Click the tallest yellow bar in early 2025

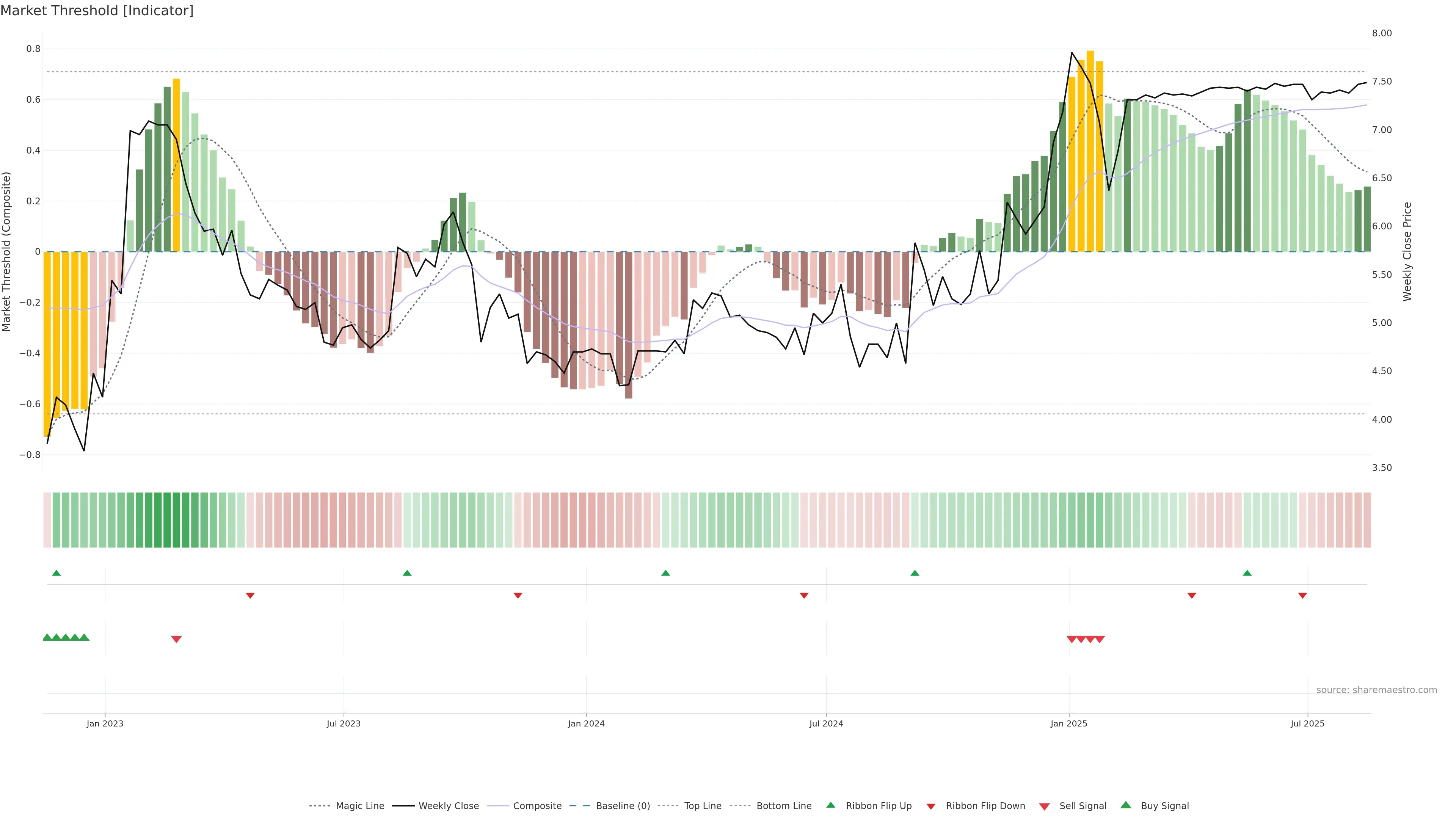click(x=1090, y=151)
